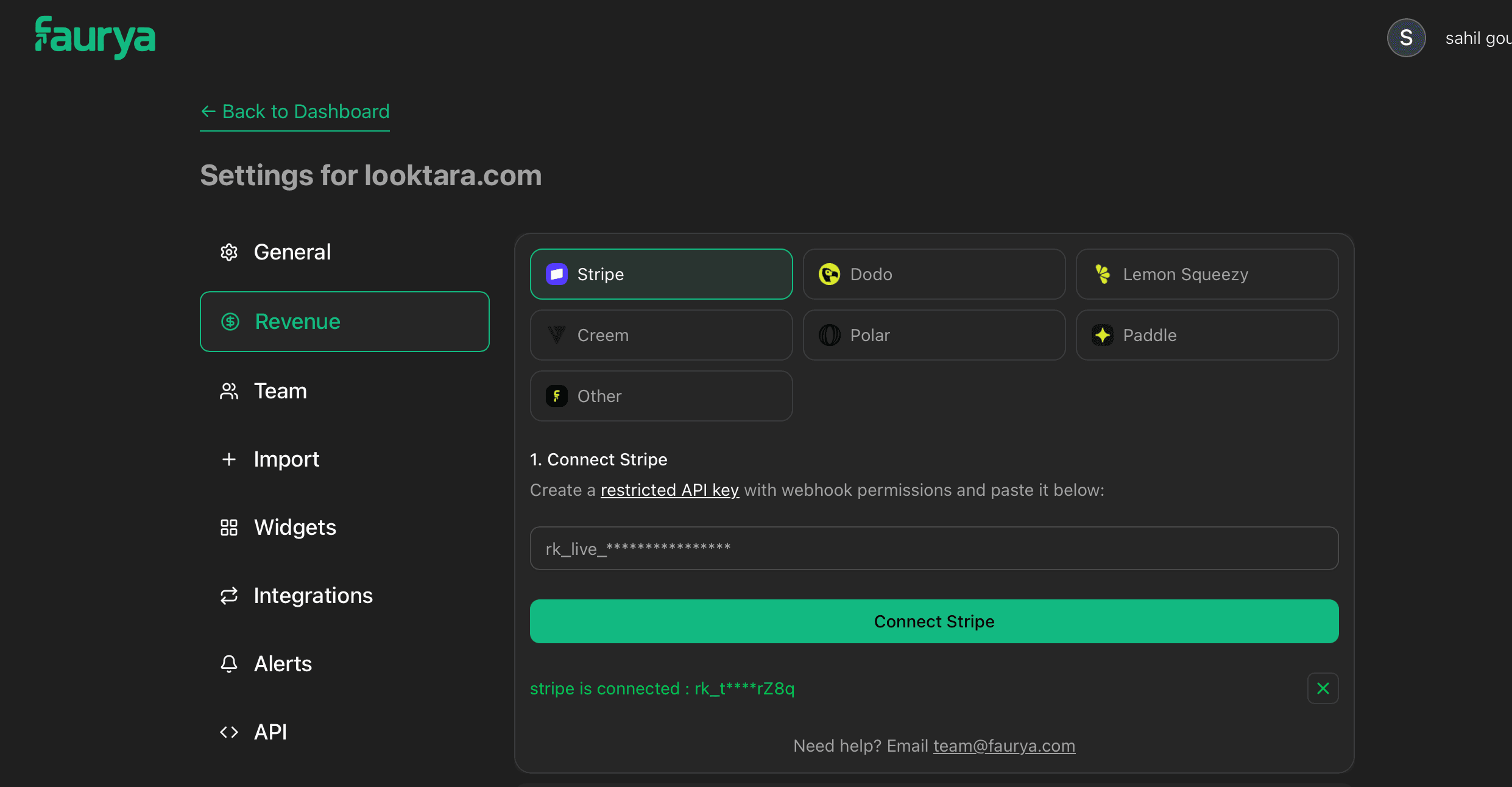Select Paddle as payment provider
Viewport: 1512px width, 787px height.
[x=1207, y=335]
